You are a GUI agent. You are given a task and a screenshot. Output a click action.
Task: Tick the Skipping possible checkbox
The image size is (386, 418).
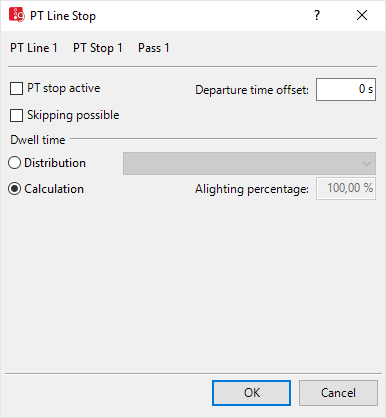17,115
